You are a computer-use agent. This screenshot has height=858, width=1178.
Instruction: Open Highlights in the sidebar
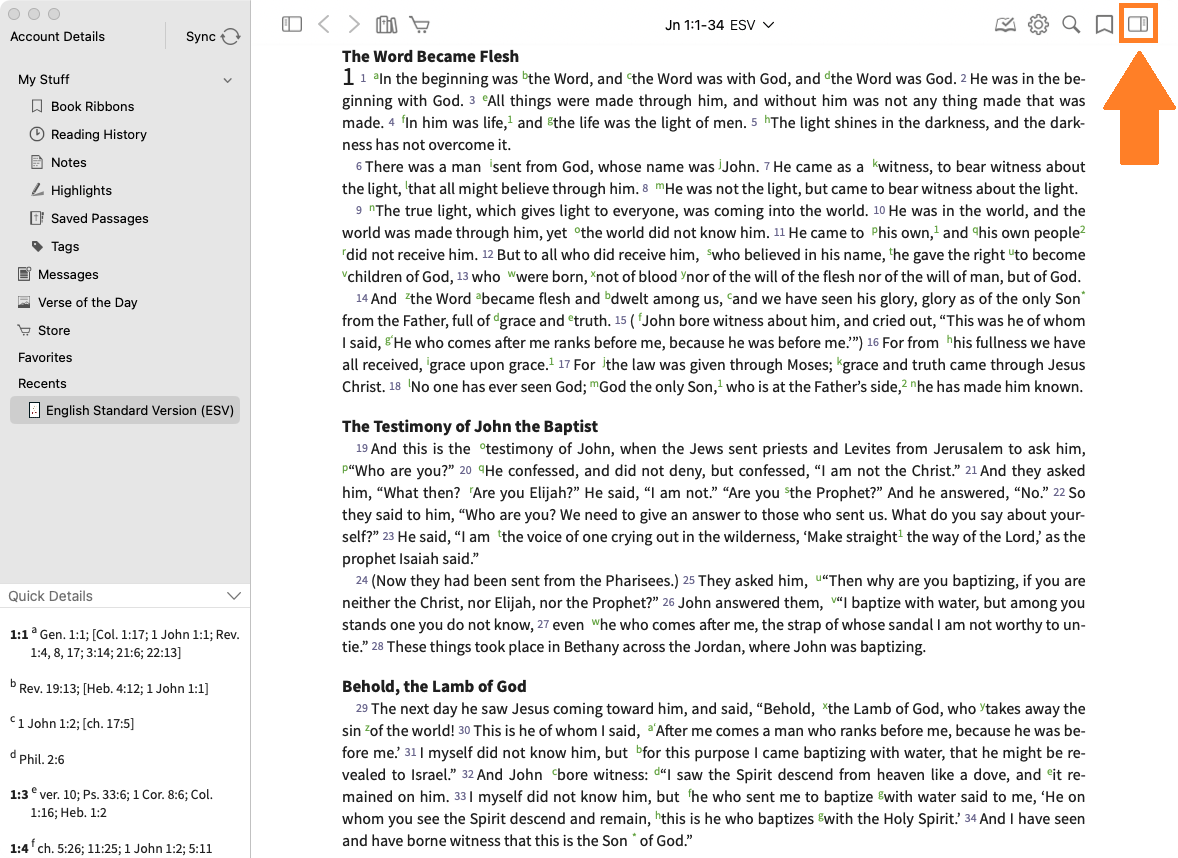[x=81, y=190]
